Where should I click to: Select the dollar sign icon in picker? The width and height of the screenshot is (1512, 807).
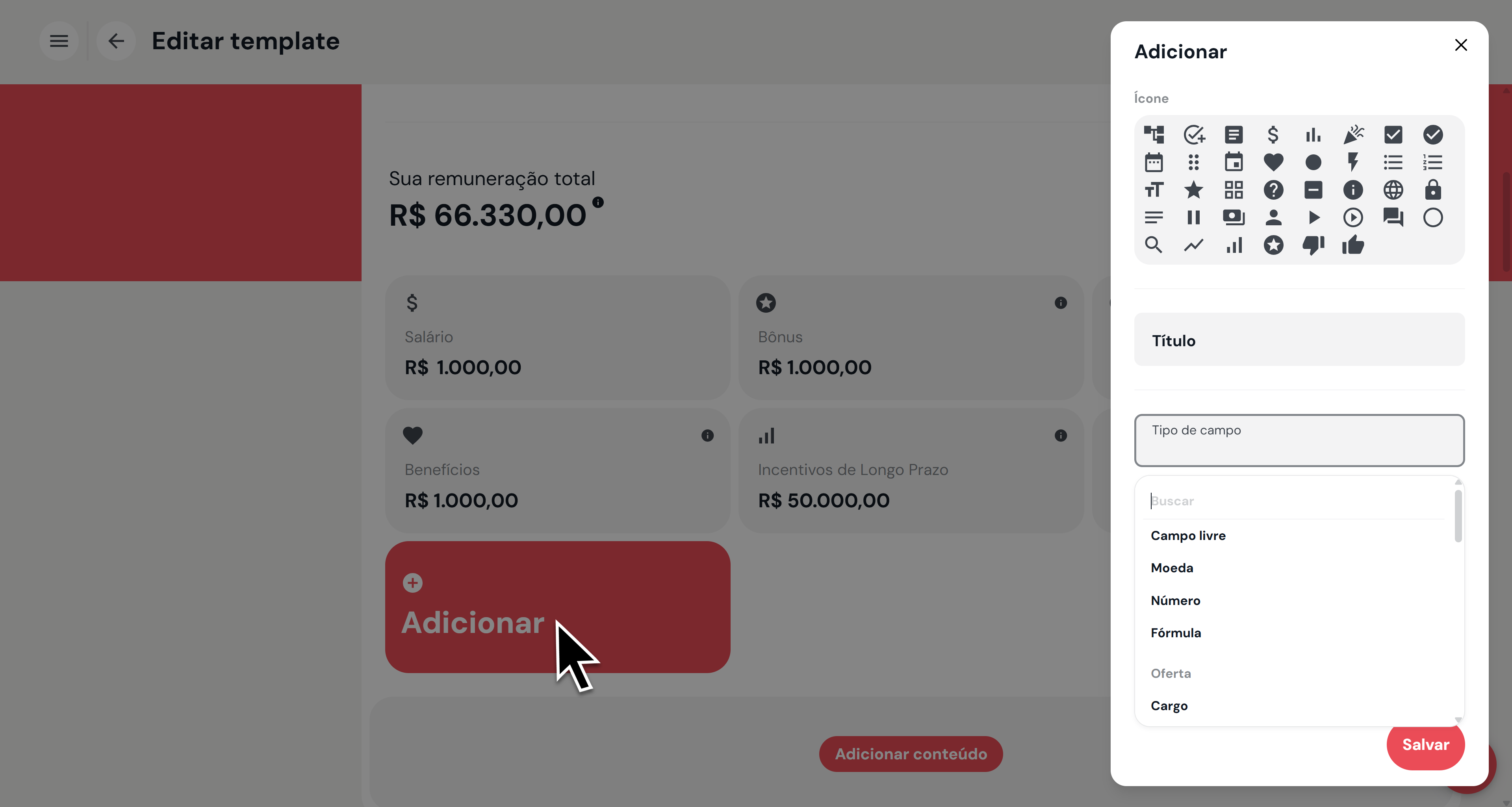pyautogui.click(x=1273, y=135)
